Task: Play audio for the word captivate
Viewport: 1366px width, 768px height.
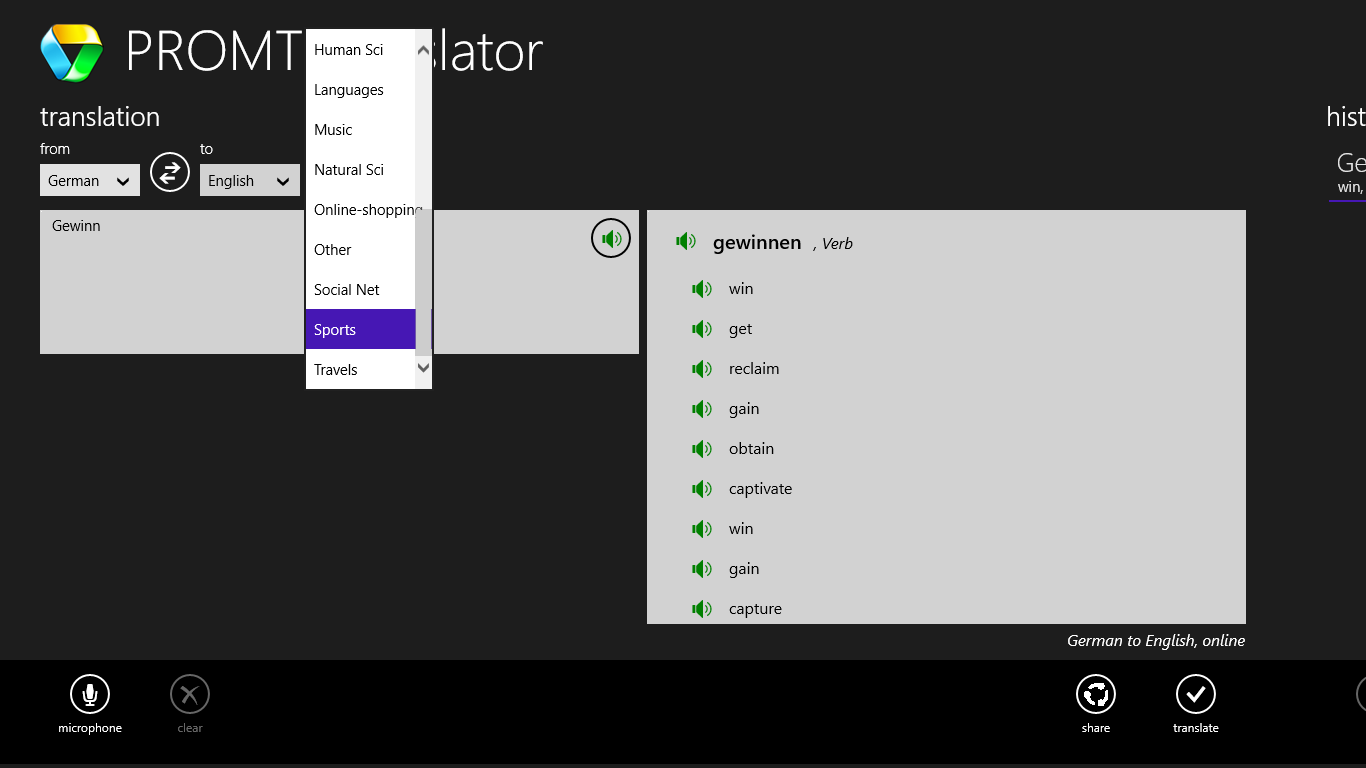Action: pos(702,489)
